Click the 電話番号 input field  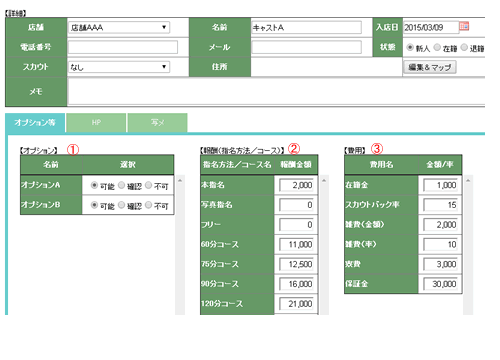(x=123, y=47)
